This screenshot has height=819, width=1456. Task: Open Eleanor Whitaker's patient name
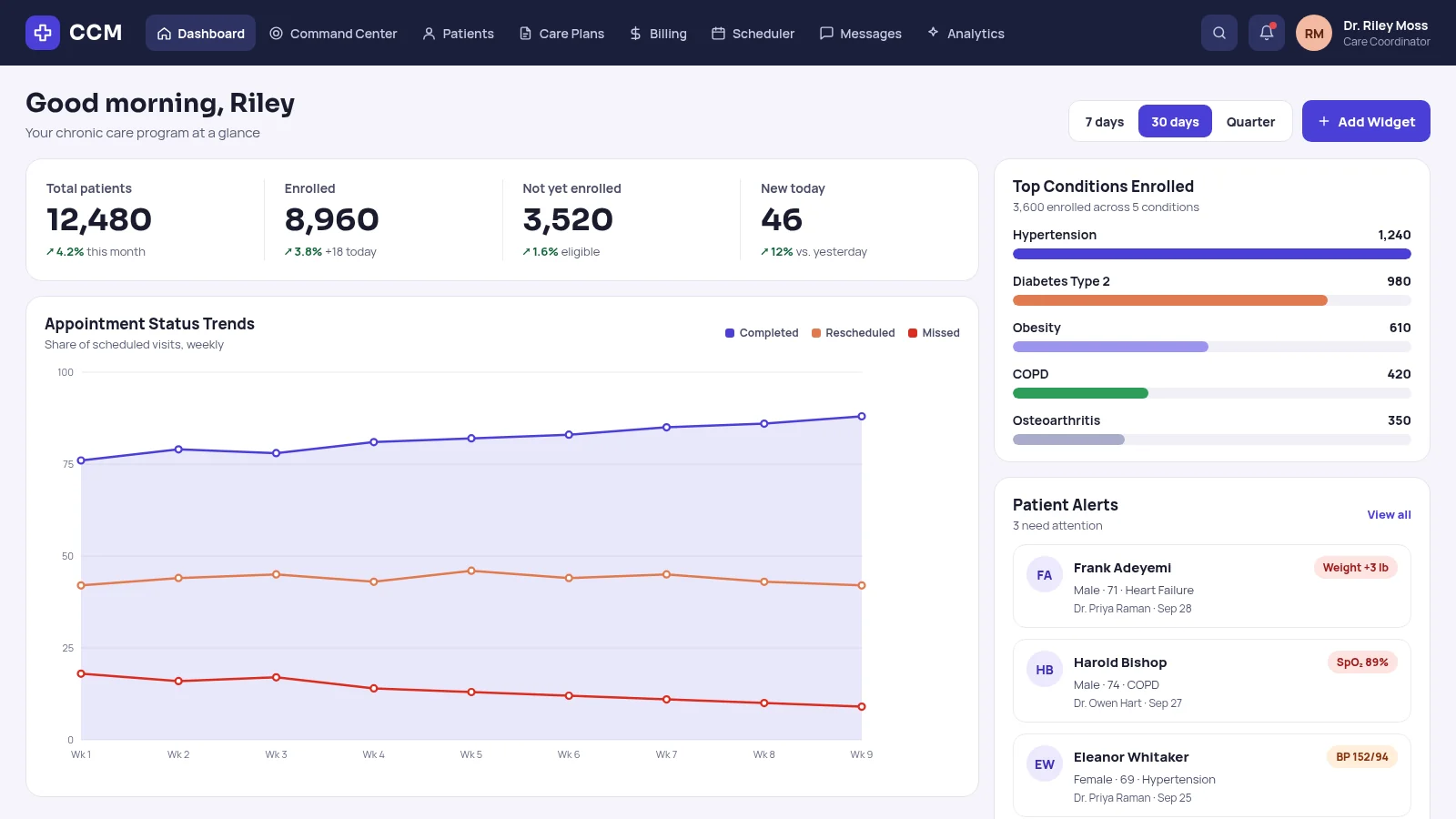(x=1131, y=757)
